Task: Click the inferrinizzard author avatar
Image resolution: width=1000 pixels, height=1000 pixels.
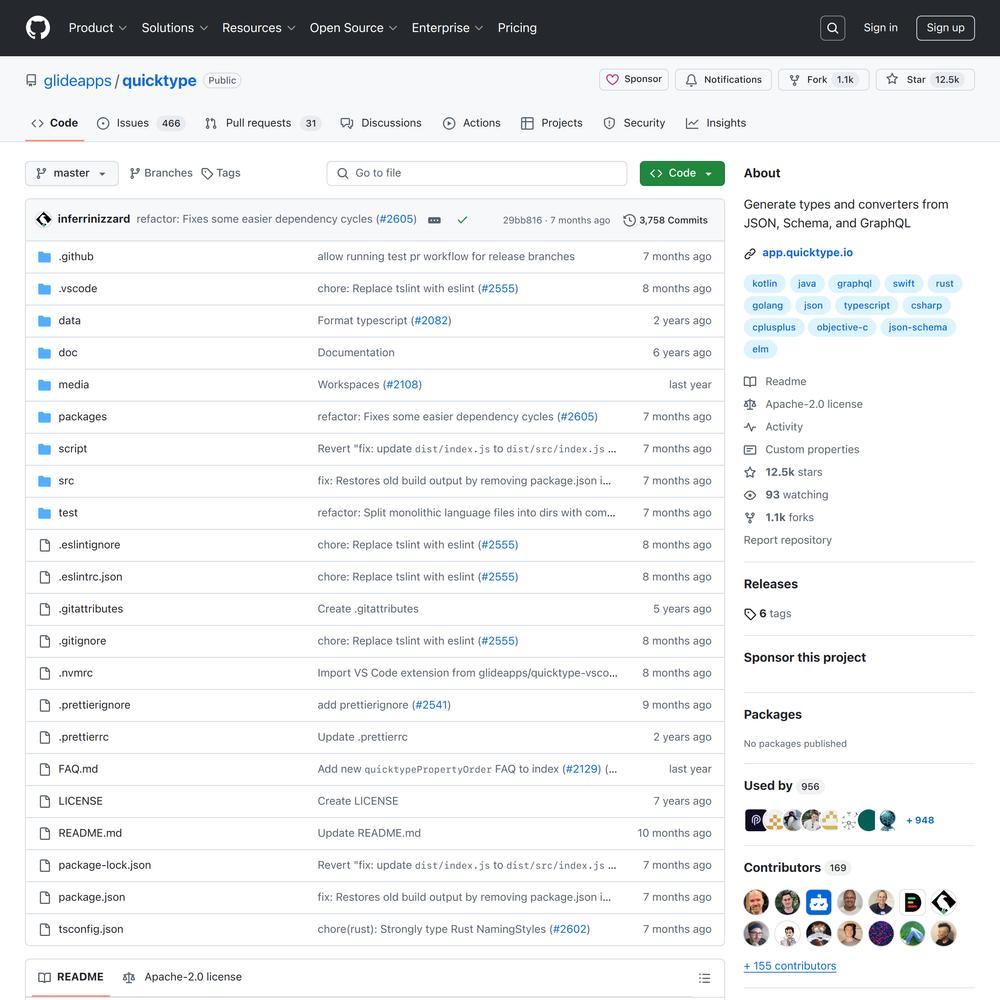Action: pos(44,219)
